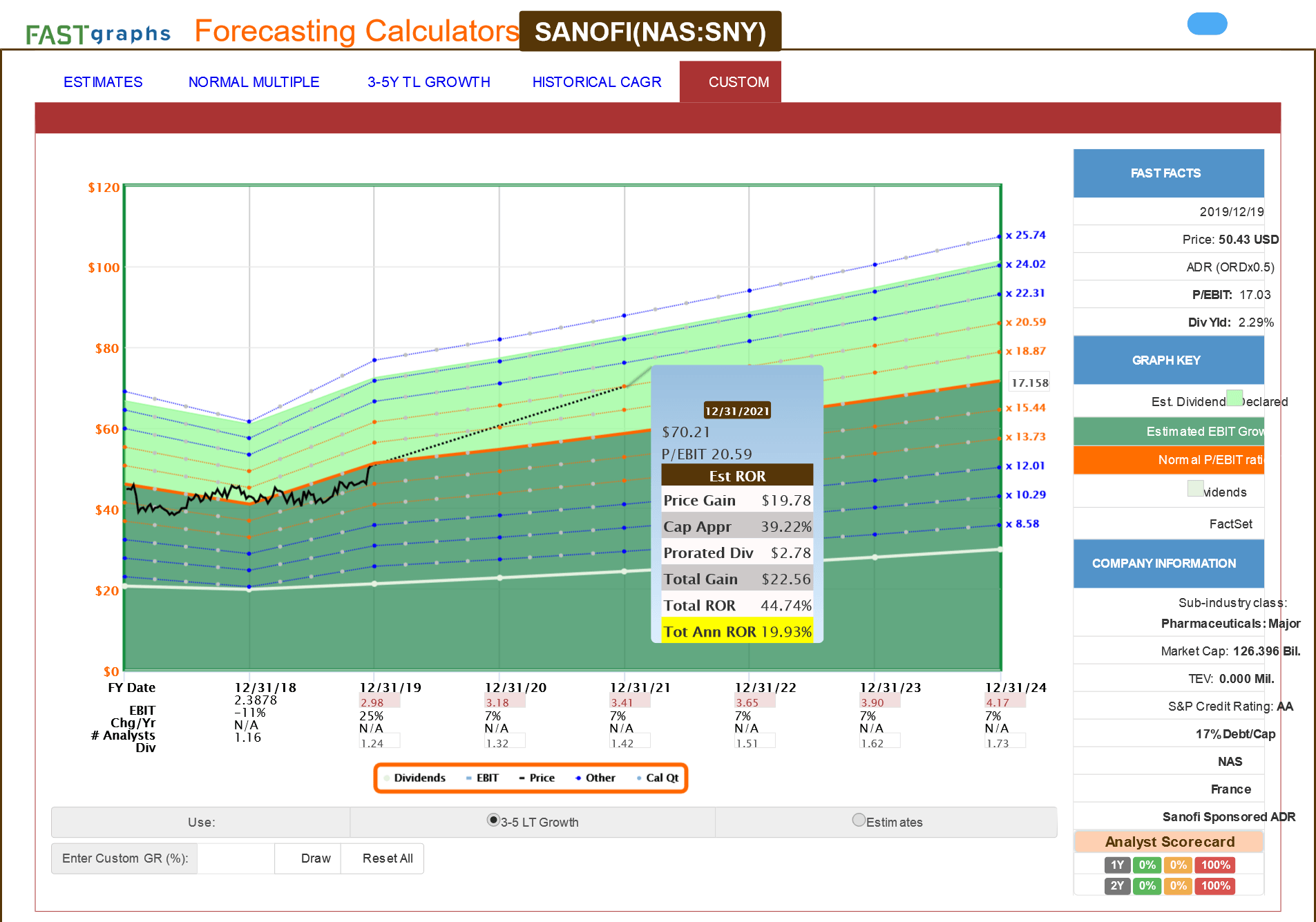1316x922 pixels.
Task: Click the 2Y scorecard label
Action: (x=1117, y=885)
